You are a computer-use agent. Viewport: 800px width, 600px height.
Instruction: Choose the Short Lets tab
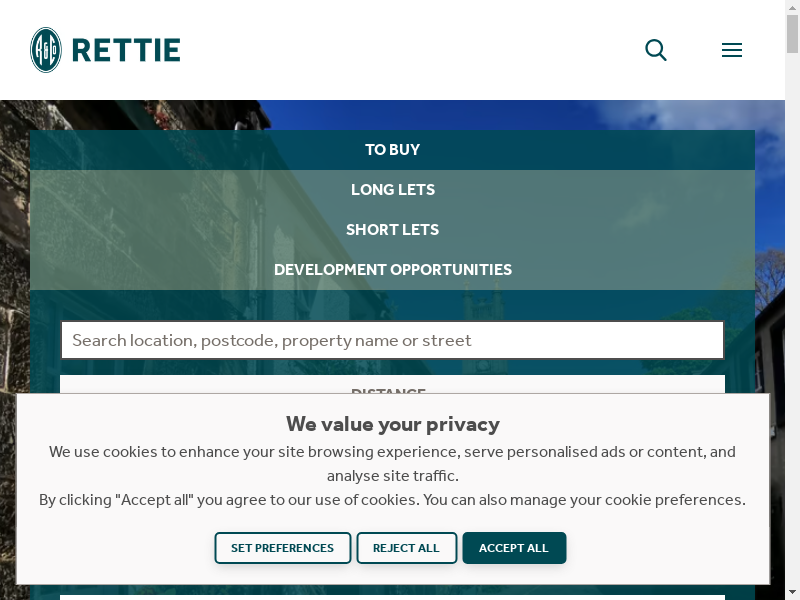[392, 230]
